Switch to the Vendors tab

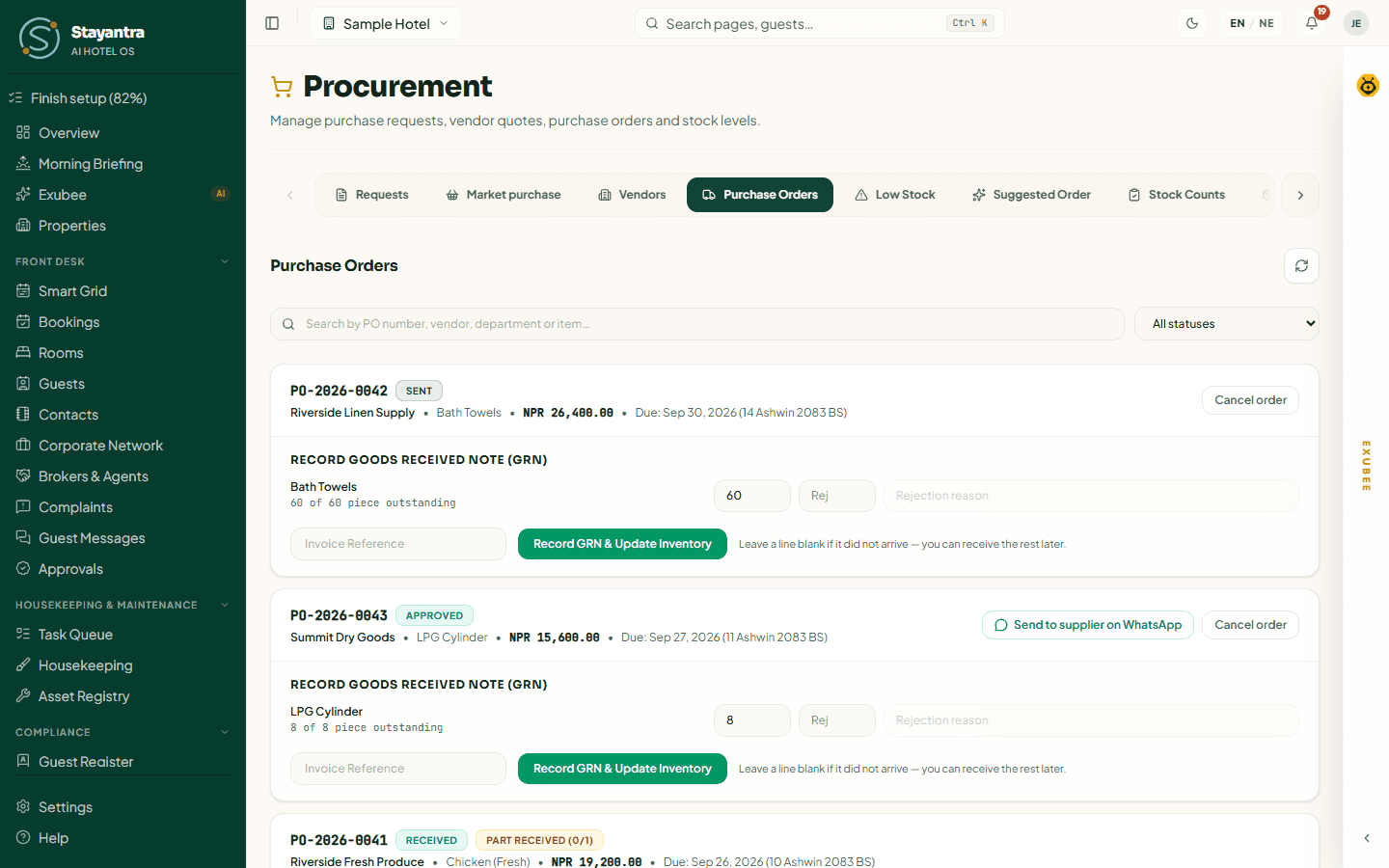[x=632, y=195]
